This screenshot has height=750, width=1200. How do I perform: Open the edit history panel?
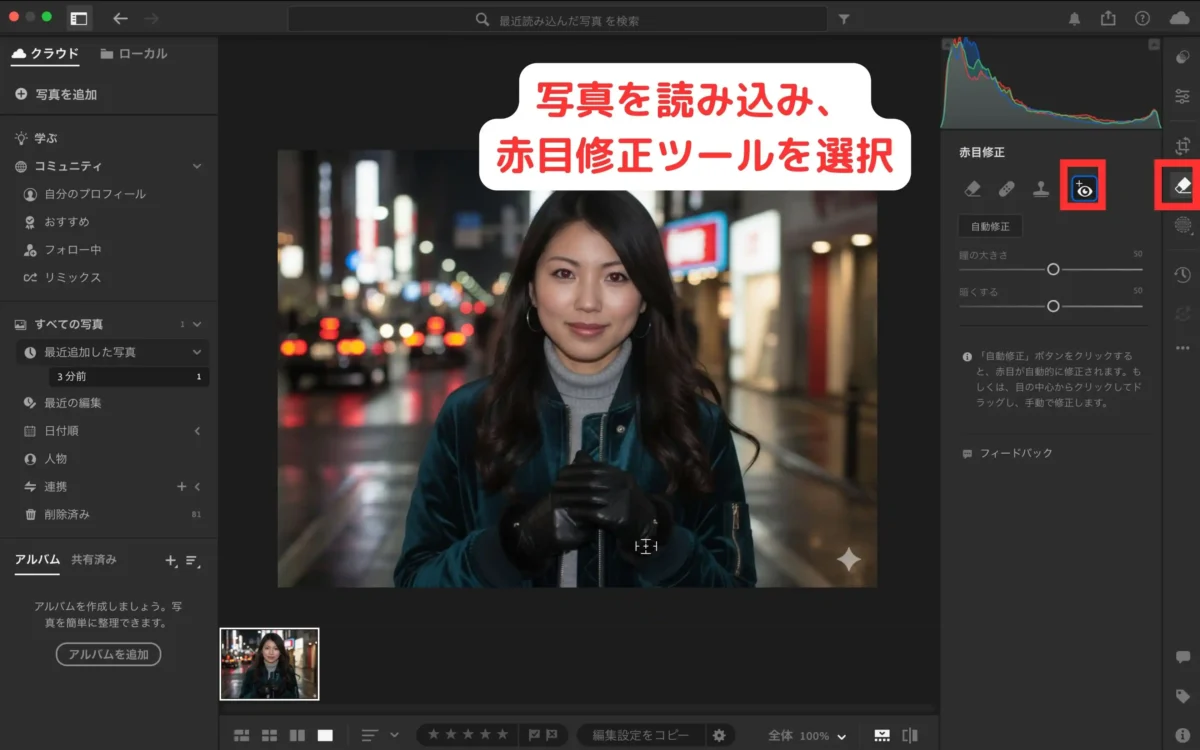coord(1181,274)
